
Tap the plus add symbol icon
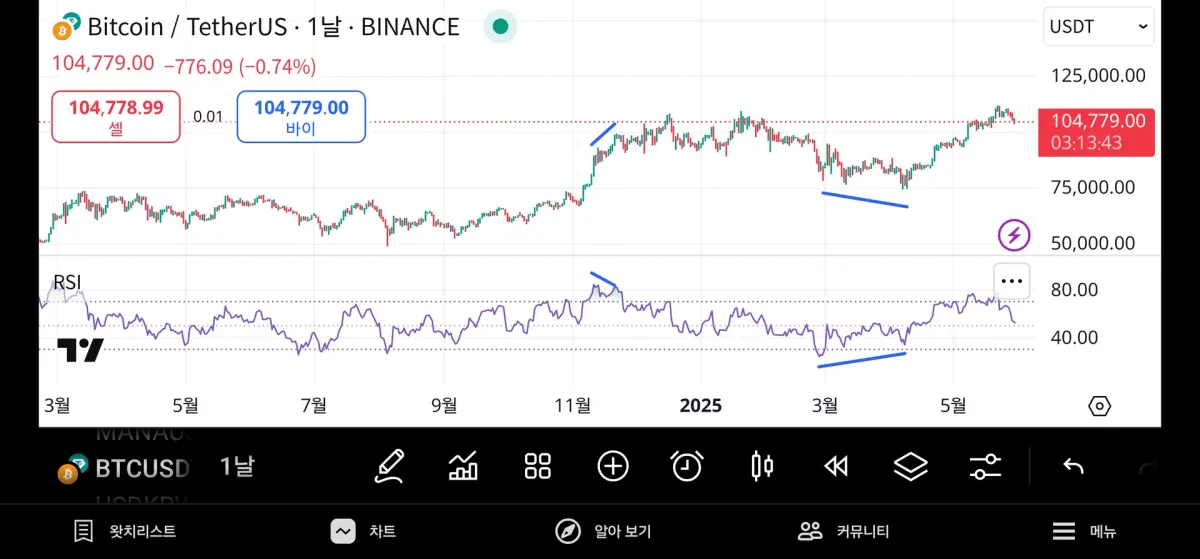tap(613, 466)
